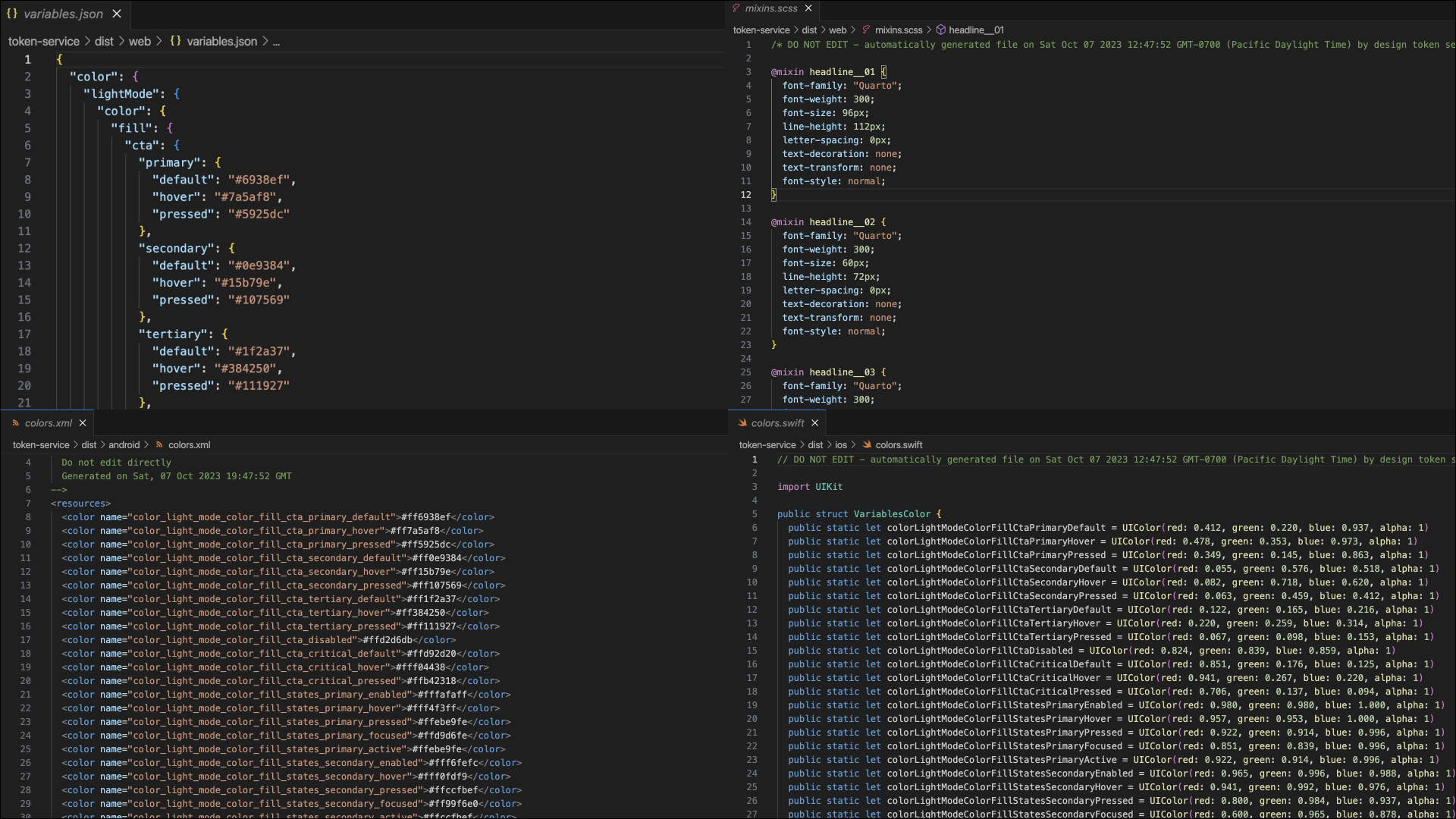Viewport: 1456px width, 819px height.
Task: Select the variables.json editor tab
Action: 64,14
